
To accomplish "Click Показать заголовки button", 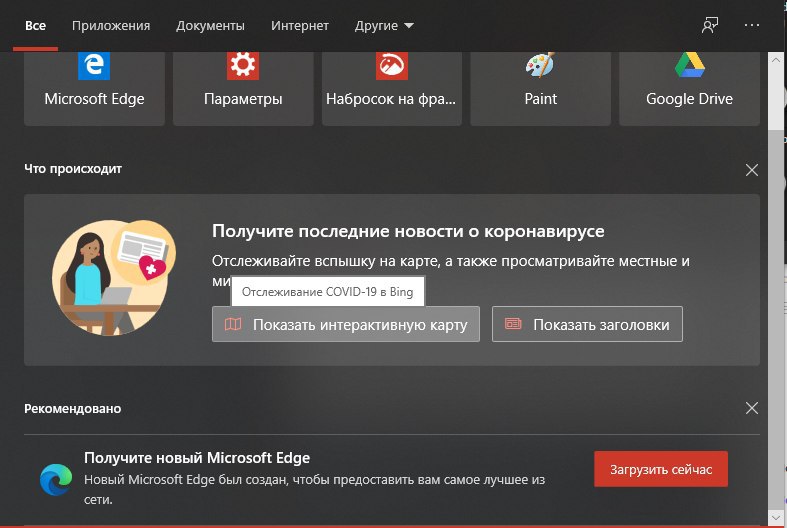I will tap(587, 324).
